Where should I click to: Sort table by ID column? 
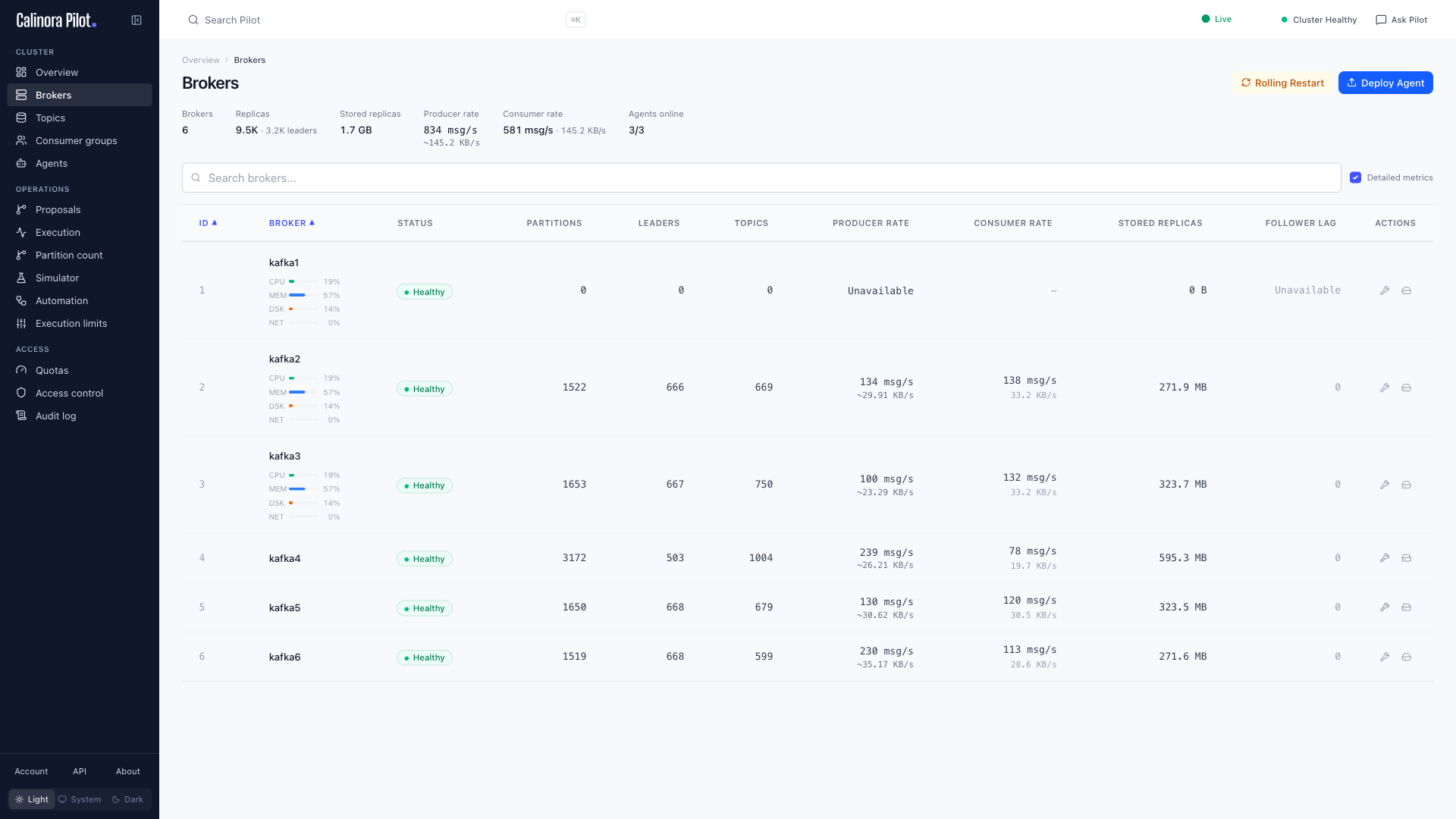pos(208,223)
